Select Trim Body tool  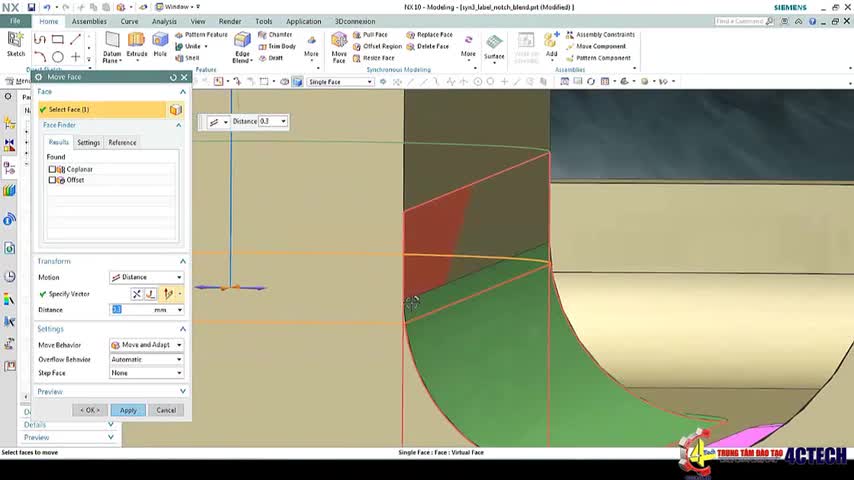277,46
